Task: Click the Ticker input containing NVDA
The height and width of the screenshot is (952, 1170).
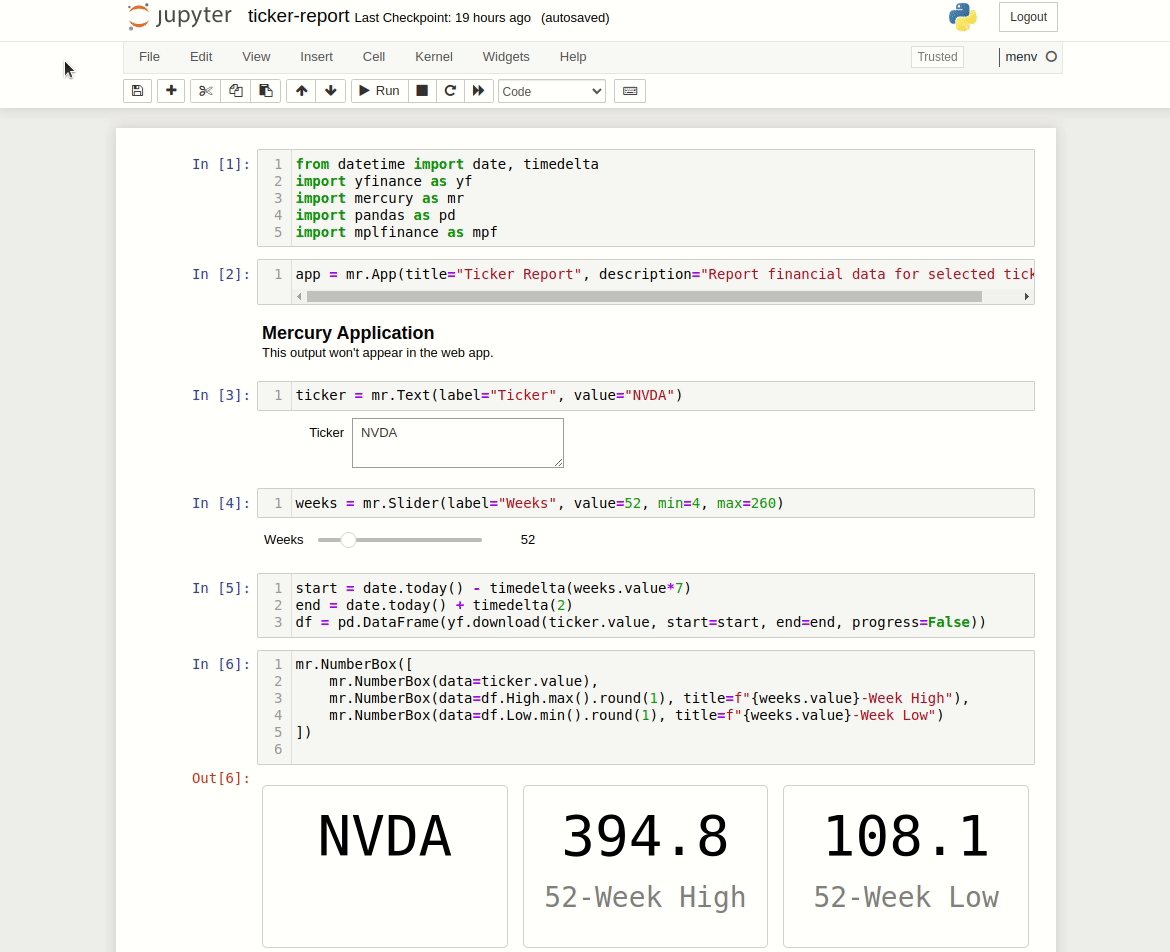Action: [457, 443]
